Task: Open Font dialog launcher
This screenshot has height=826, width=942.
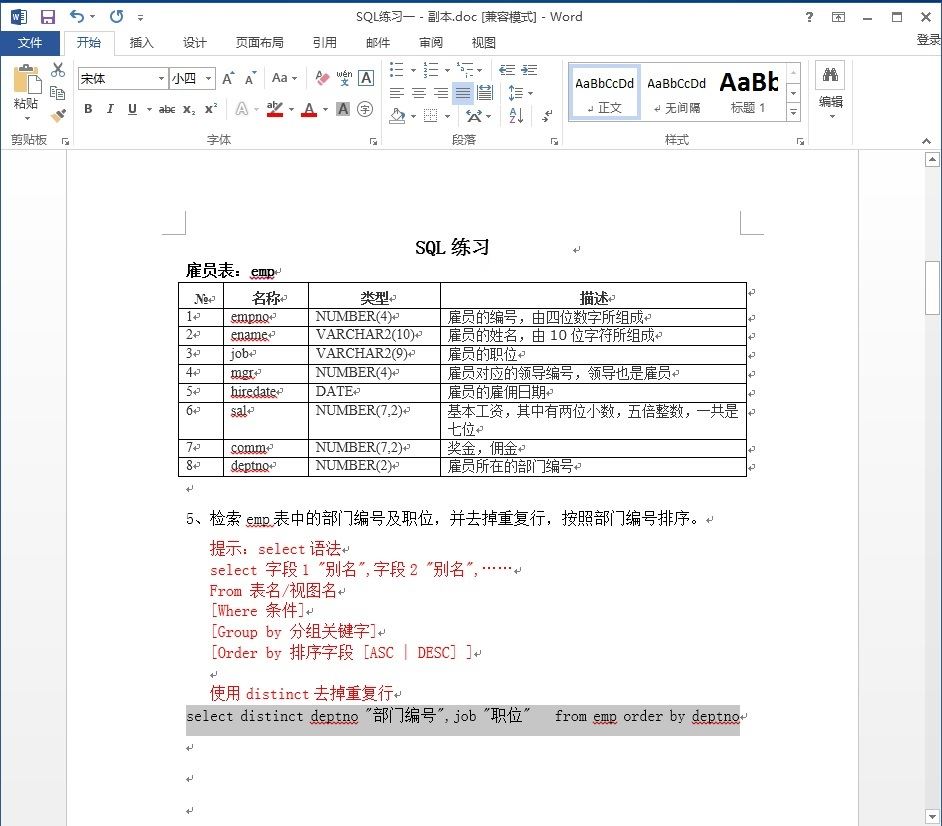Action: tap(373, 142)
